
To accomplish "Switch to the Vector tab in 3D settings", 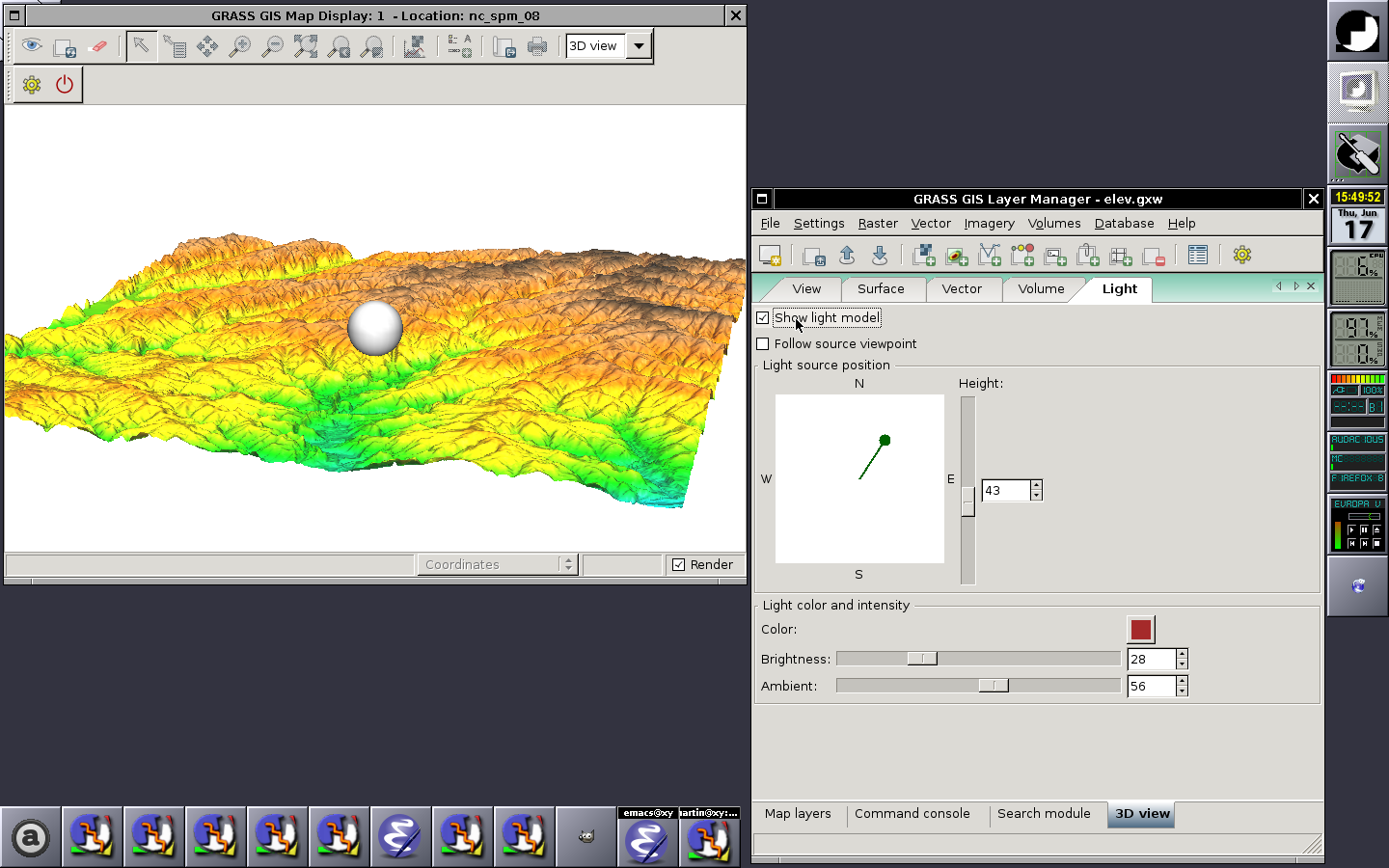I will (x=962, y=288).
